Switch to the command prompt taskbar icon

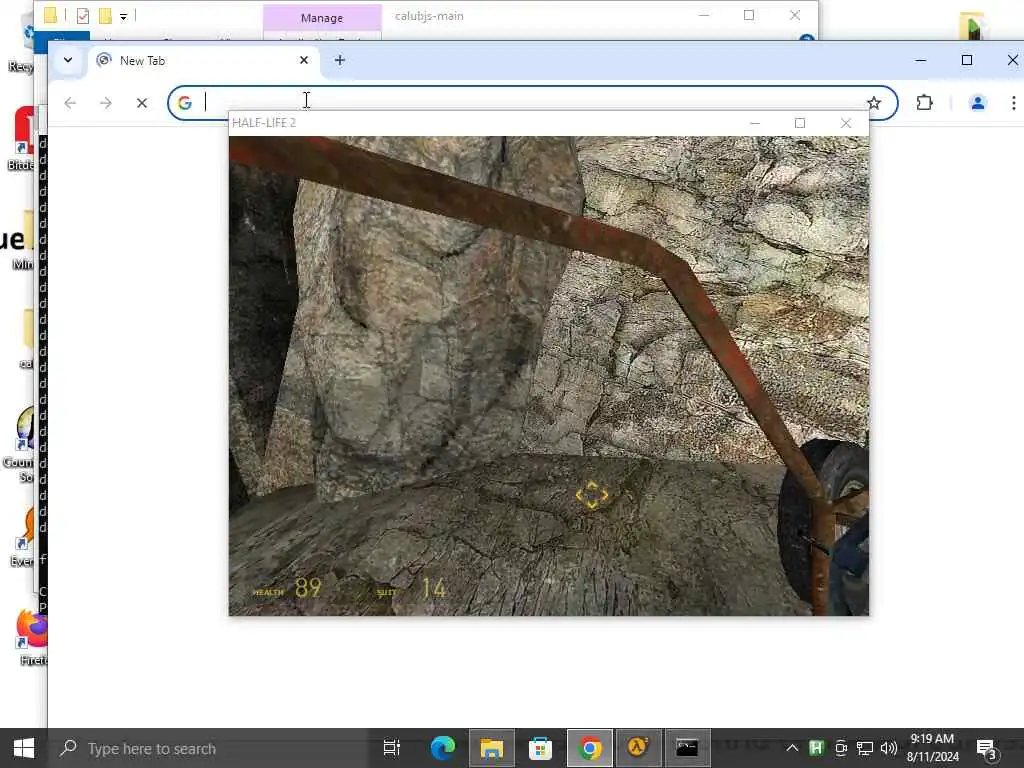[x=687, y=748]
